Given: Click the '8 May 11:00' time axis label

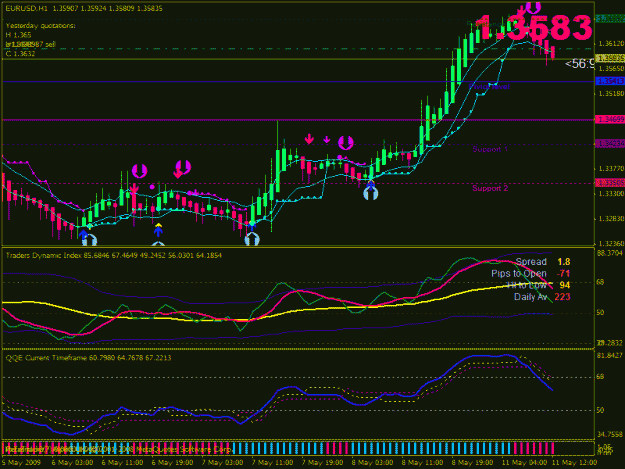Looking at the screenshot, I should 422,463.
